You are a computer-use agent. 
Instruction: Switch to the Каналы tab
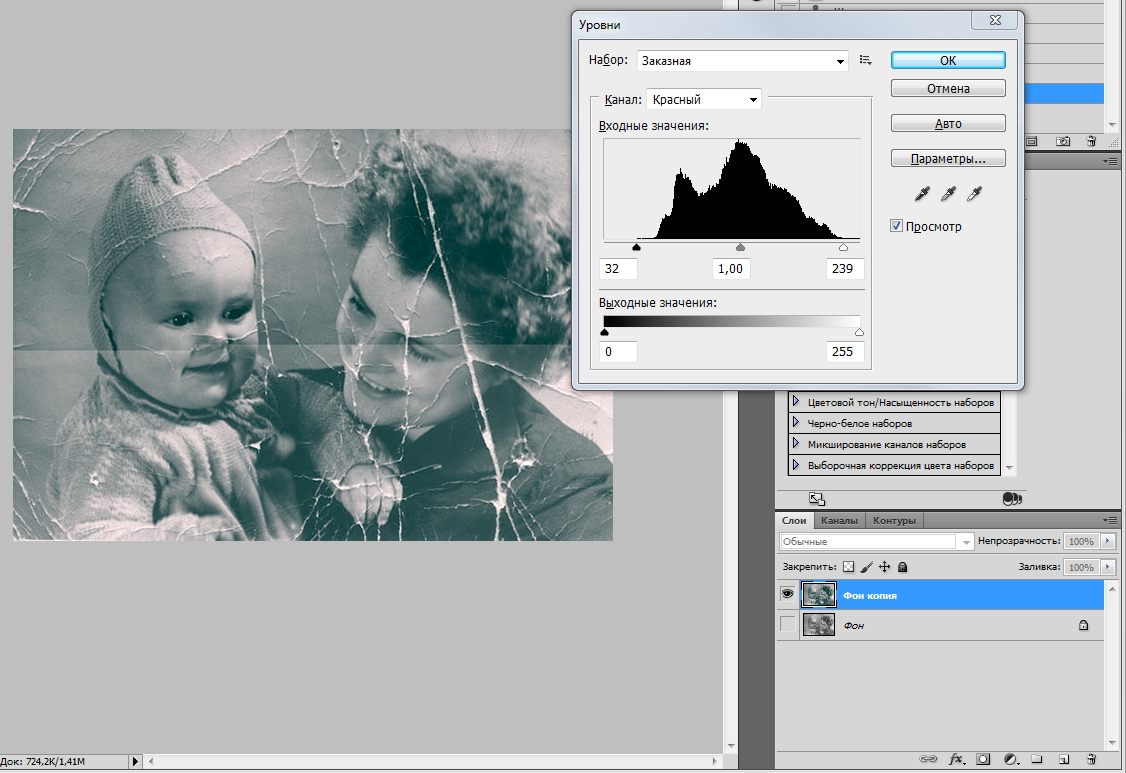pyautogui.click(x=839, y=521)
